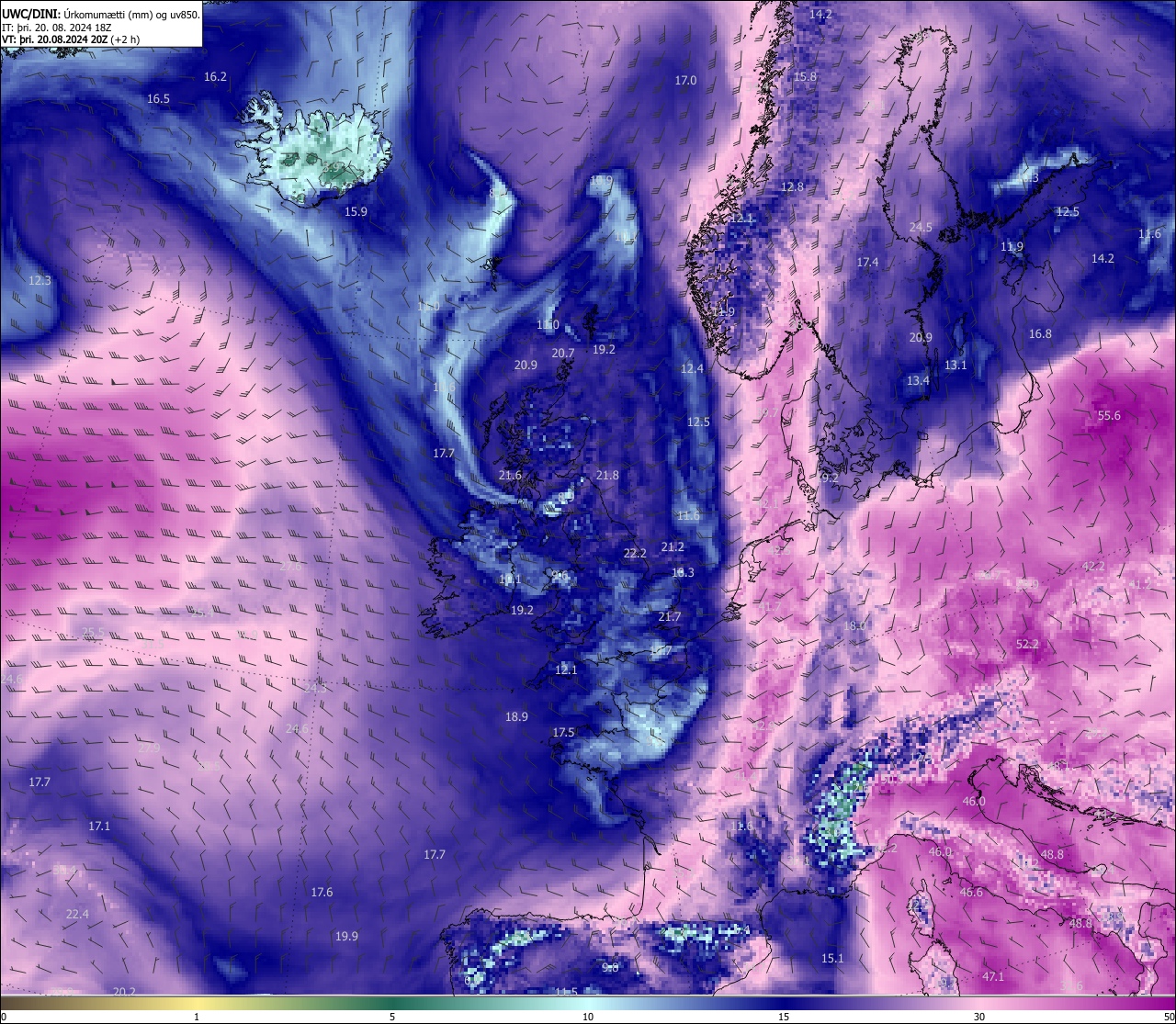1176x1024 pixels.
Task: Click the 20.7 value north of Scotland
Action: pos(563,354)
